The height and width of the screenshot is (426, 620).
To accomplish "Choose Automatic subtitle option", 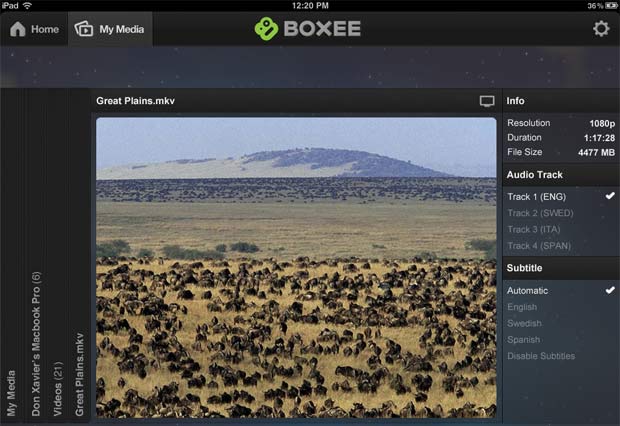I will click(x=560, y=291).
